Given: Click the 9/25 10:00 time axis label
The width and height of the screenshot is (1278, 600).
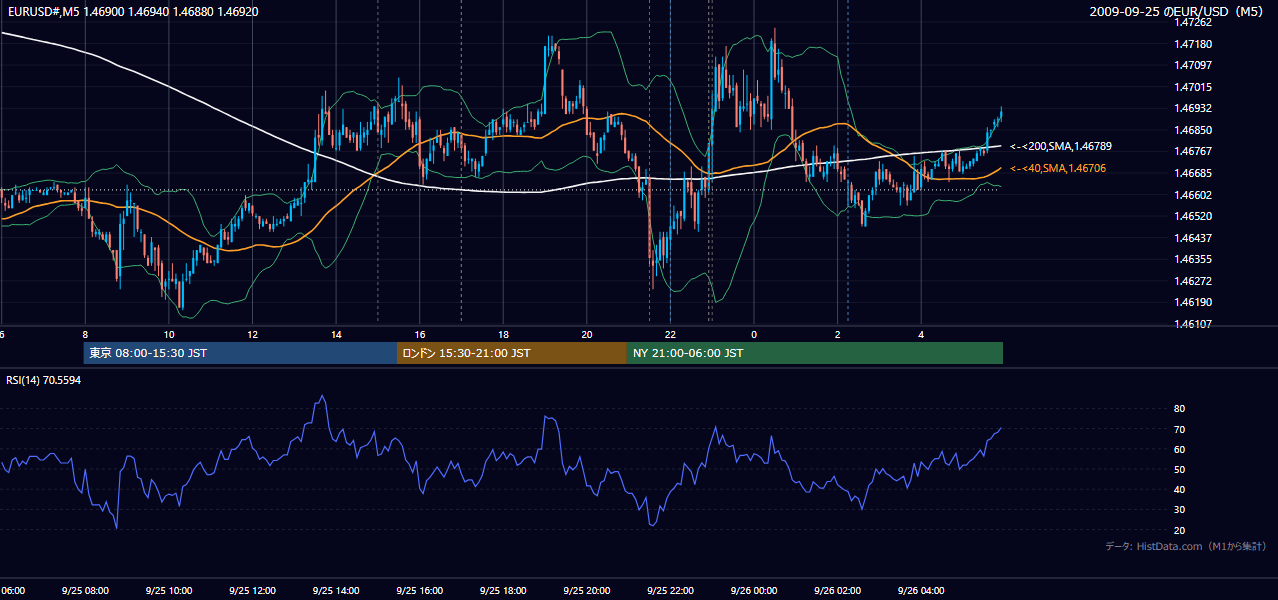Looking at the screenshot, I should click(x=169, y=591).
